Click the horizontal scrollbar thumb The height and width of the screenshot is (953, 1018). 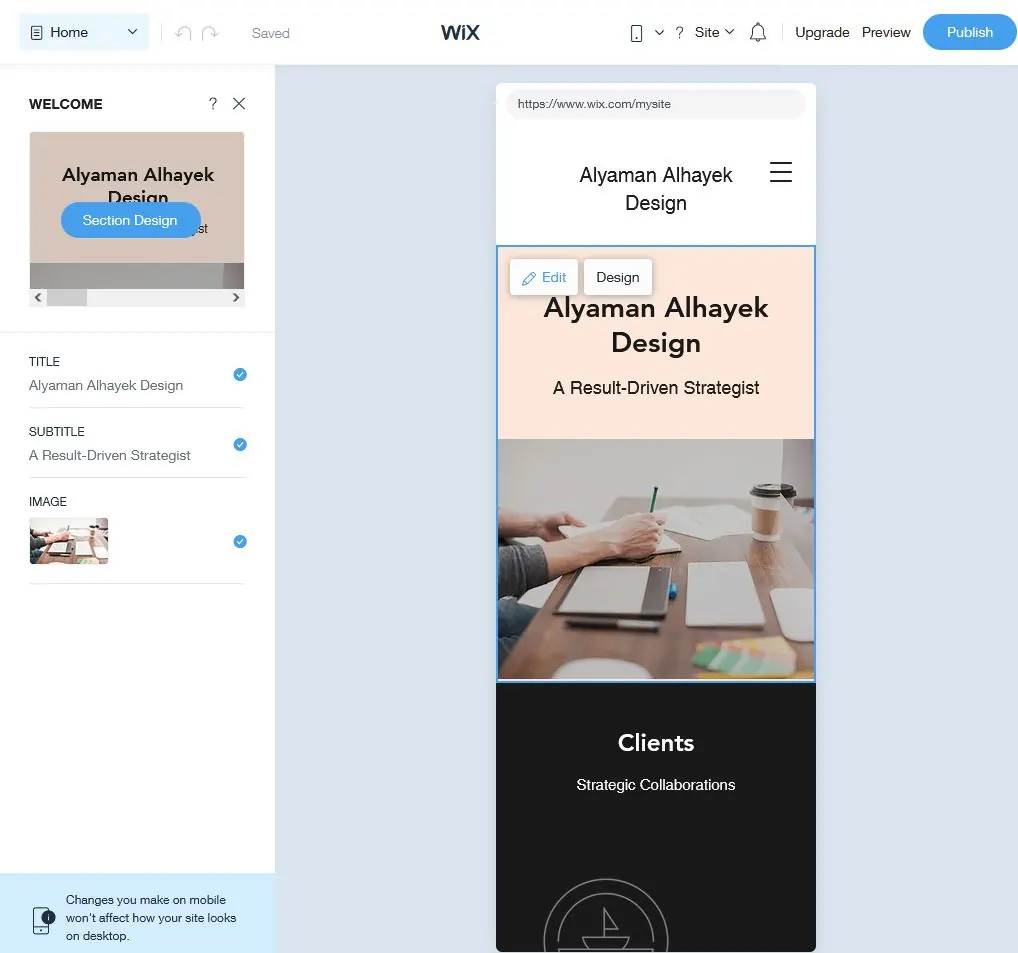67,297
